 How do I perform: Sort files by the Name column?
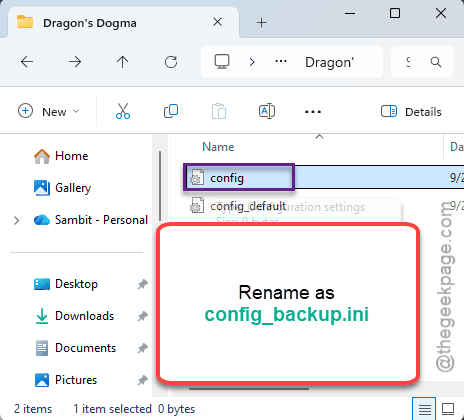[218, 147]
